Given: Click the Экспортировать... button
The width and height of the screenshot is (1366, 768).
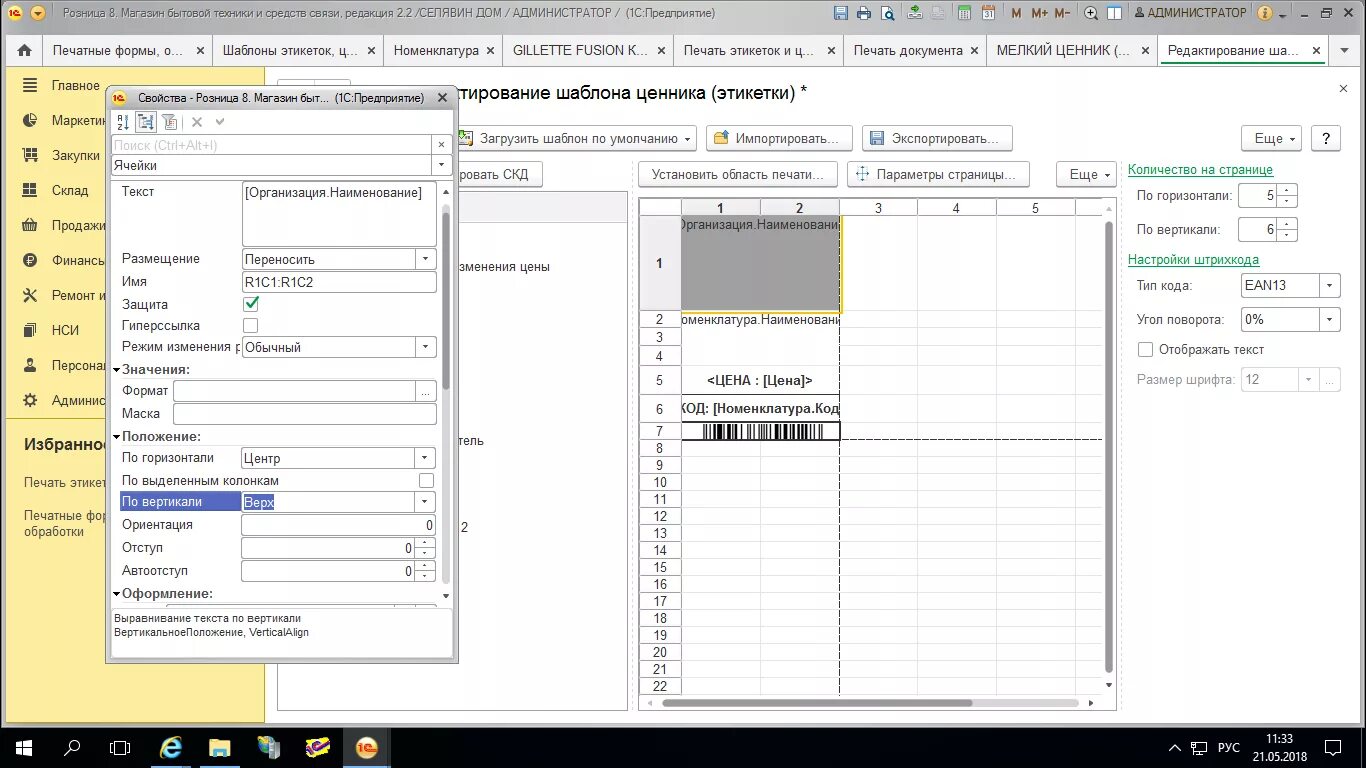Looking at the screenshot, I should (937, 139).
